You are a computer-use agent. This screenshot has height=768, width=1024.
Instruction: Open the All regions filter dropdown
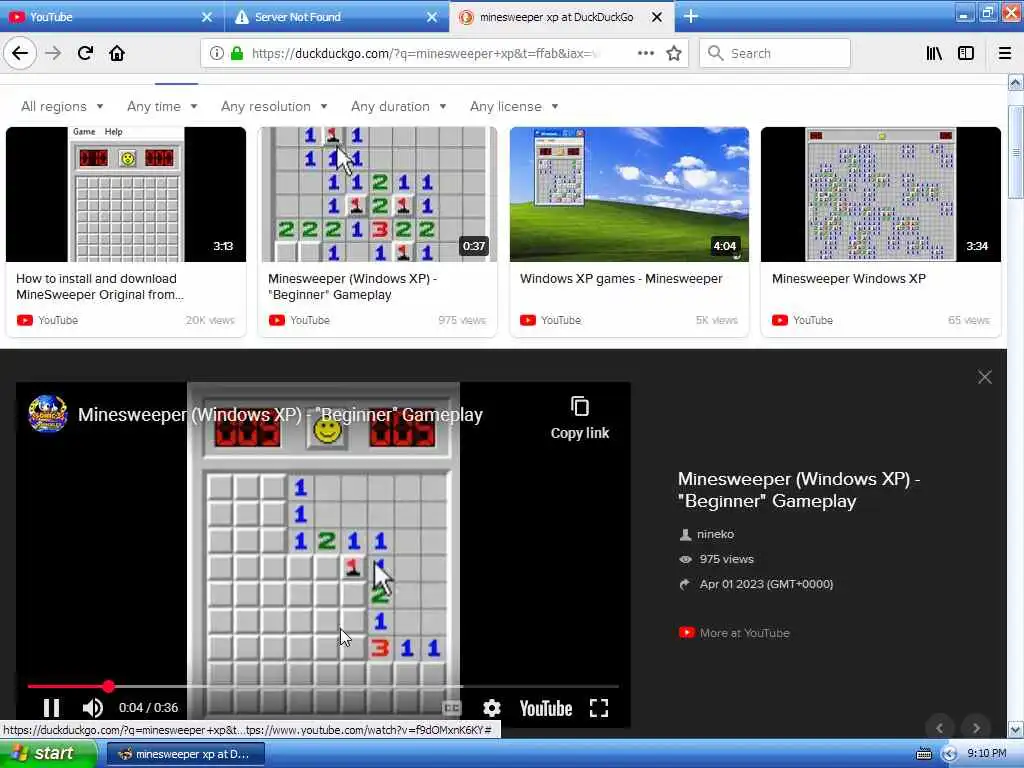62,106
